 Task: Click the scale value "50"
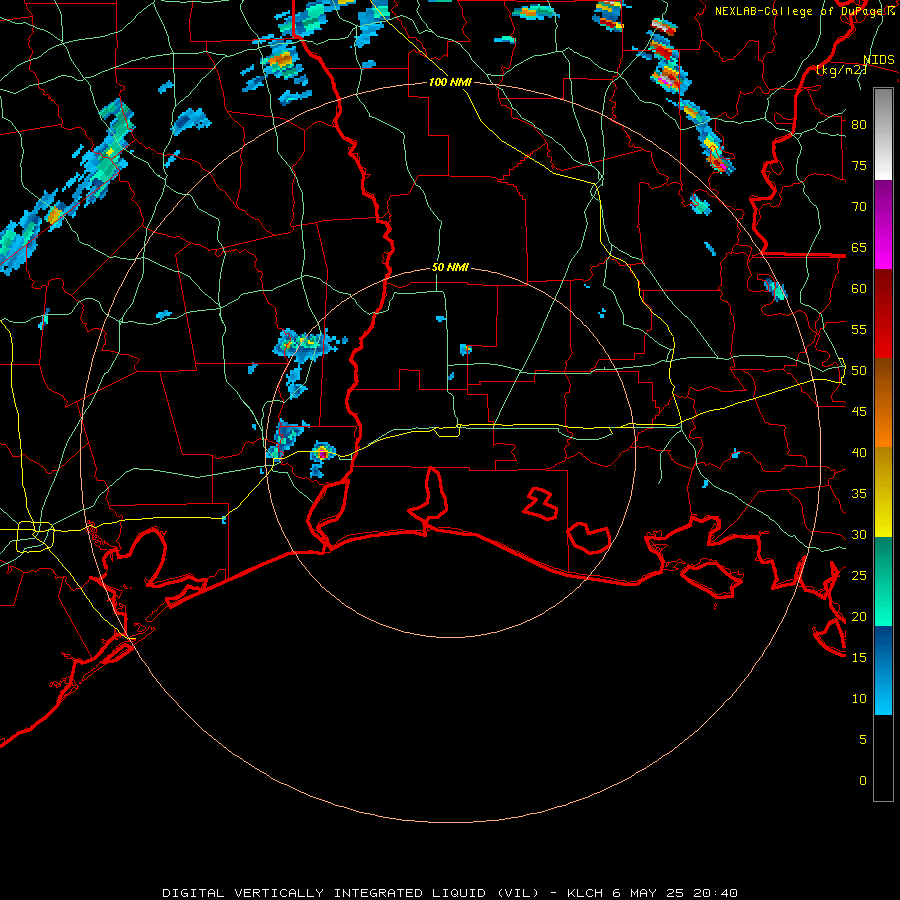(859, 371)
